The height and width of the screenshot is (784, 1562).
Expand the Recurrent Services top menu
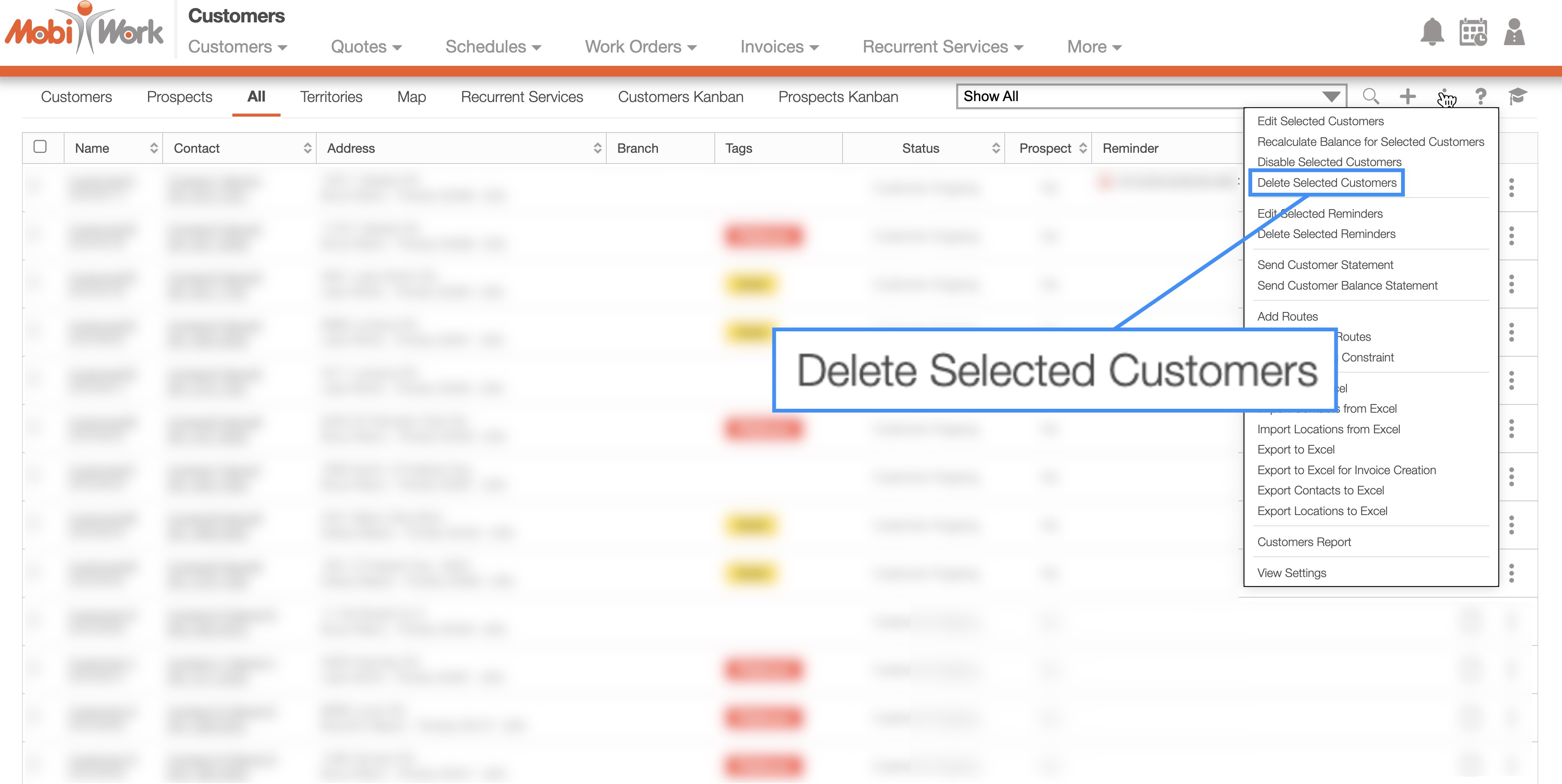pos(942,47)
